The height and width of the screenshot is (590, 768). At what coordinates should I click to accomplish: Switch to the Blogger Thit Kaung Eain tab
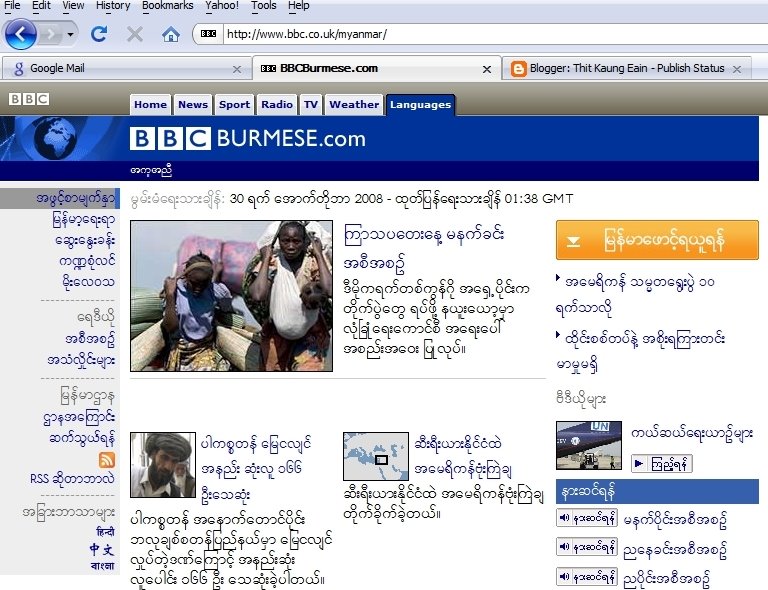click(x=627, y=68)
